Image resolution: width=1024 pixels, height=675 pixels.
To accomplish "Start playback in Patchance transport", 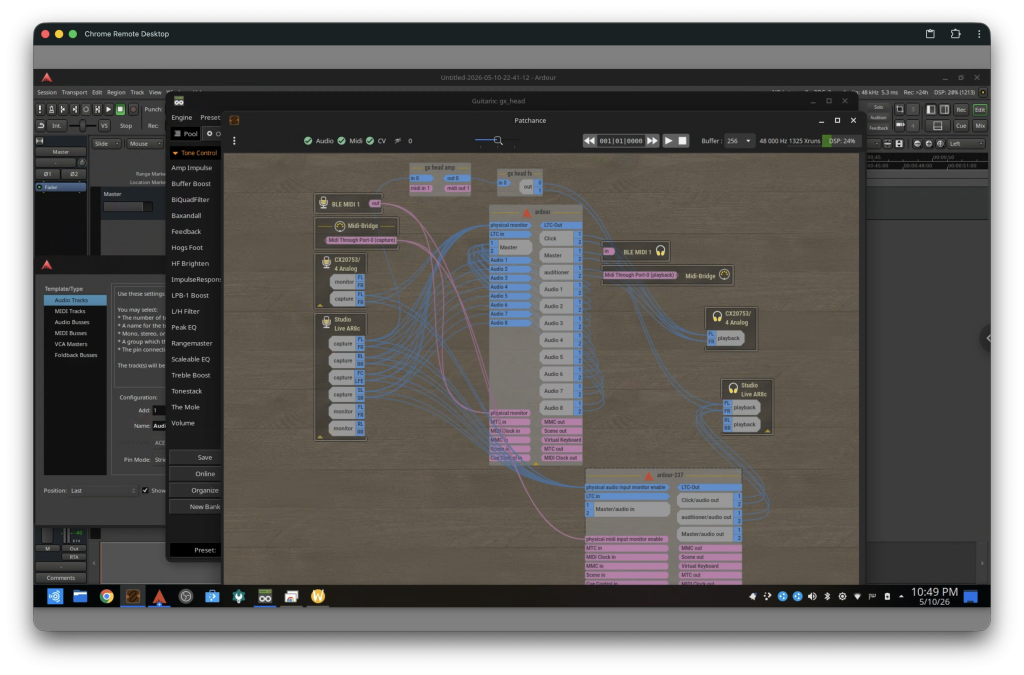I will click(668, 140).
